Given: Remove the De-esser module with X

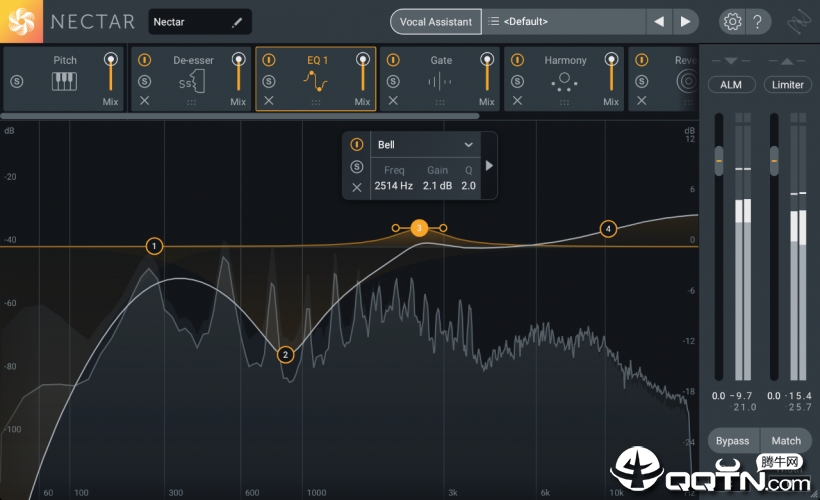Looking at the screenshot, I should (x=145, y=100).
